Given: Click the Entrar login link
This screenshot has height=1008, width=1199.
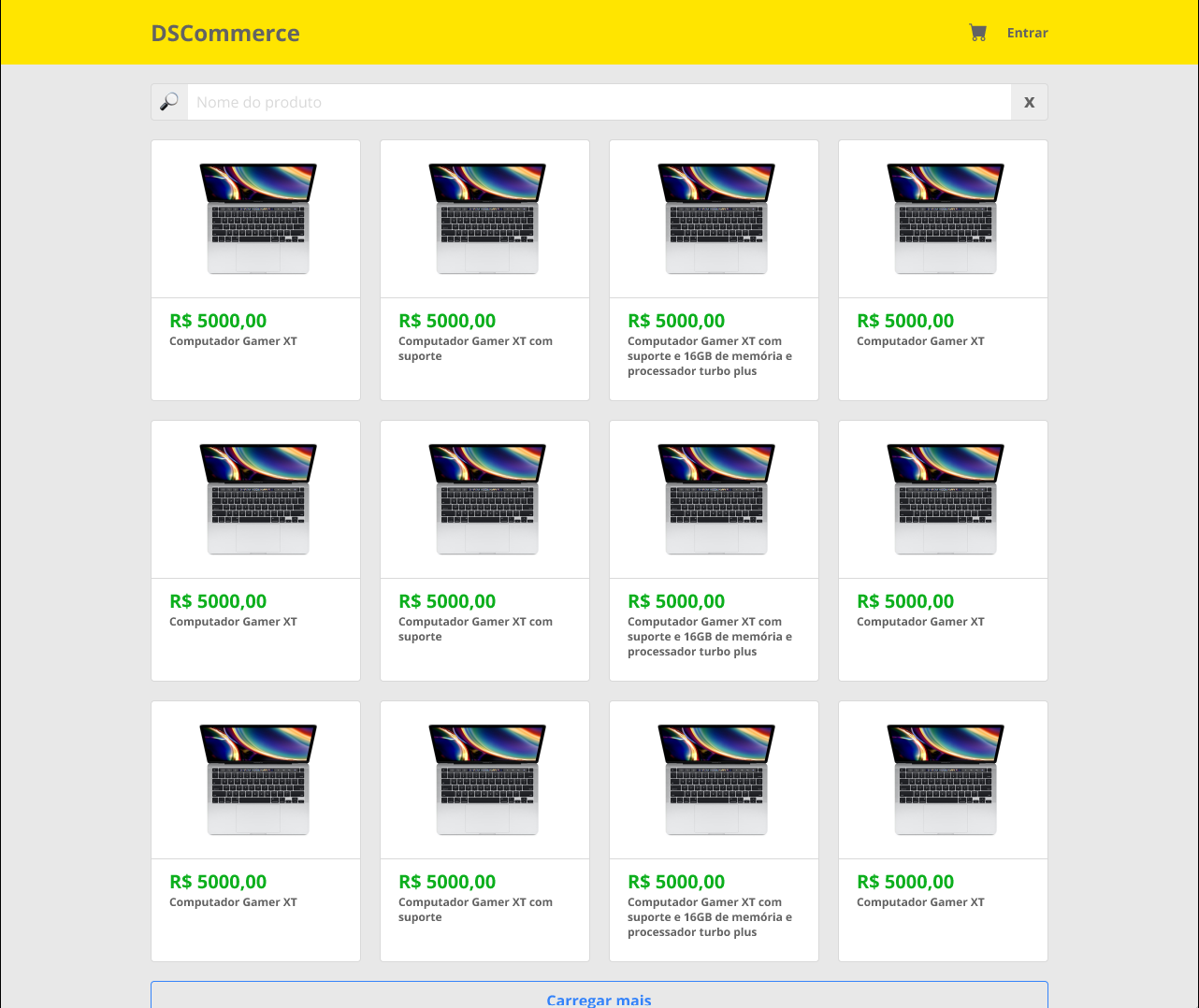Looking at the screenshot, I should [x=1027, y=33].
